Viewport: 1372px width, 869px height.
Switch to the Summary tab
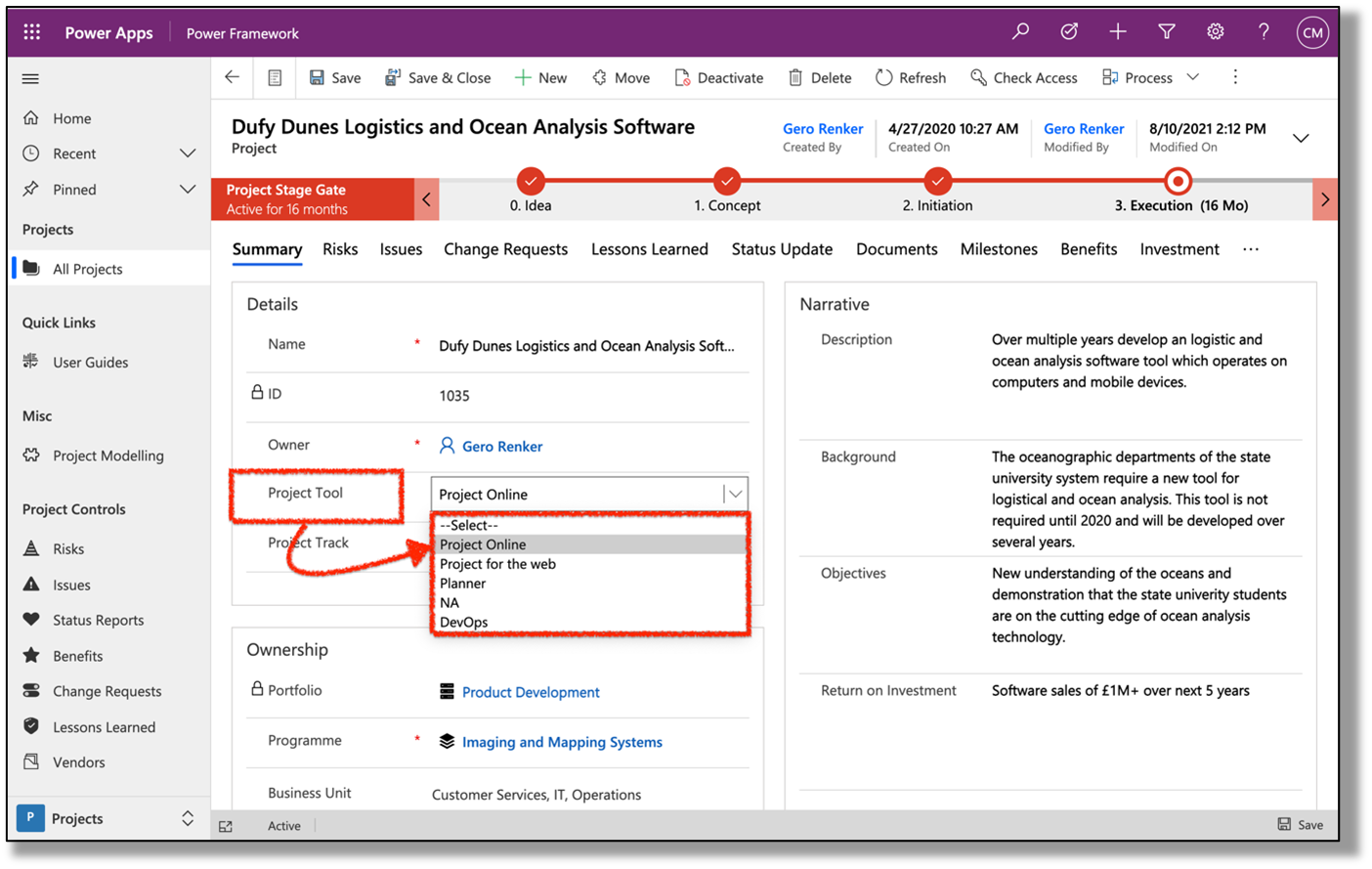[x=267, y=249]
